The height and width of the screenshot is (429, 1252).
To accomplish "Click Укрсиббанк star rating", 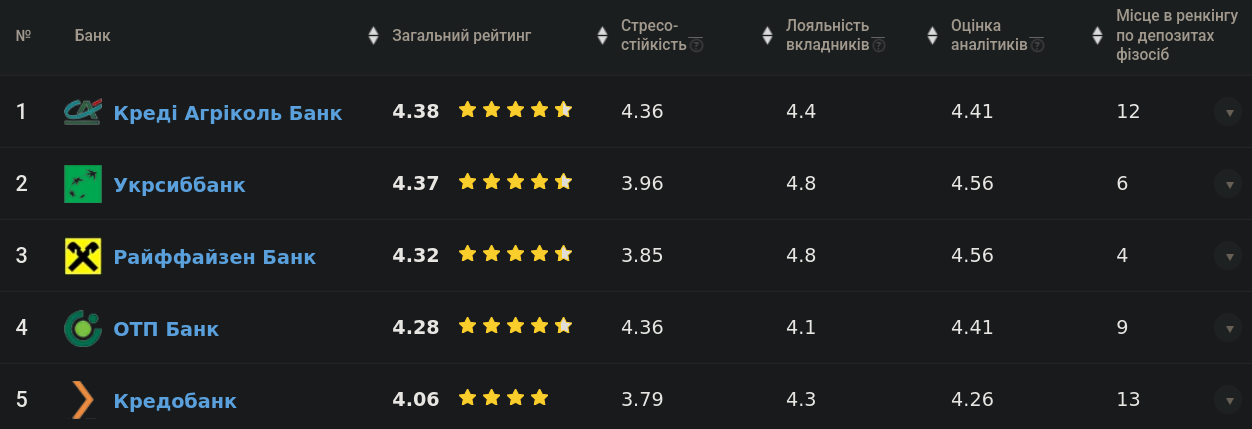I will click(x=515, y=182).
